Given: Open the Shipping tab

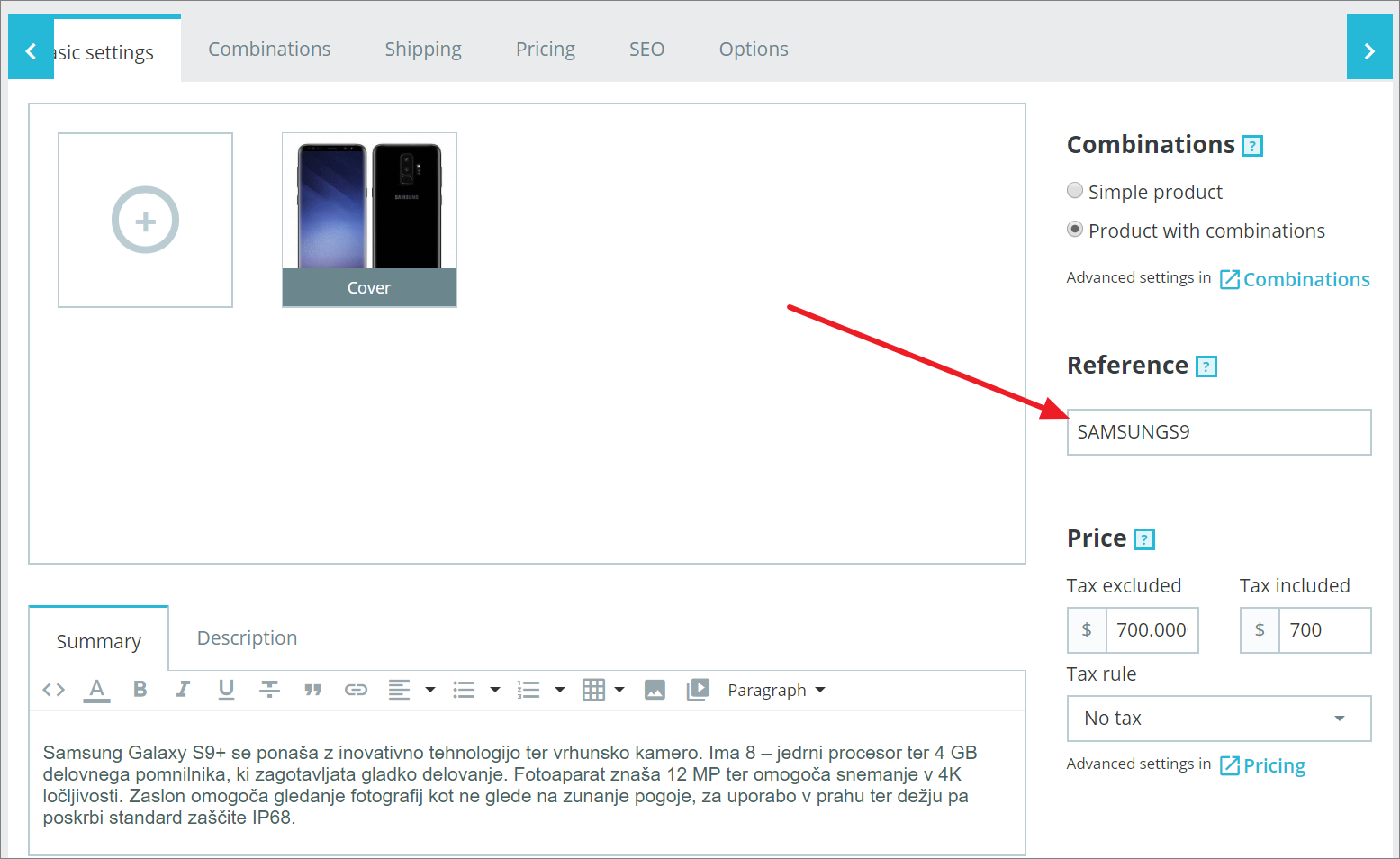Looking at the screenshot, I should [423, 49].
